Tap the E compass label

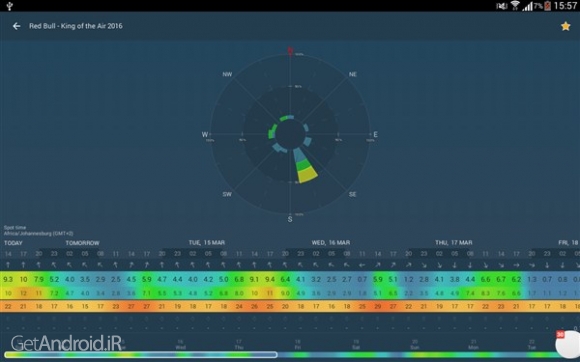coord(375,135)
